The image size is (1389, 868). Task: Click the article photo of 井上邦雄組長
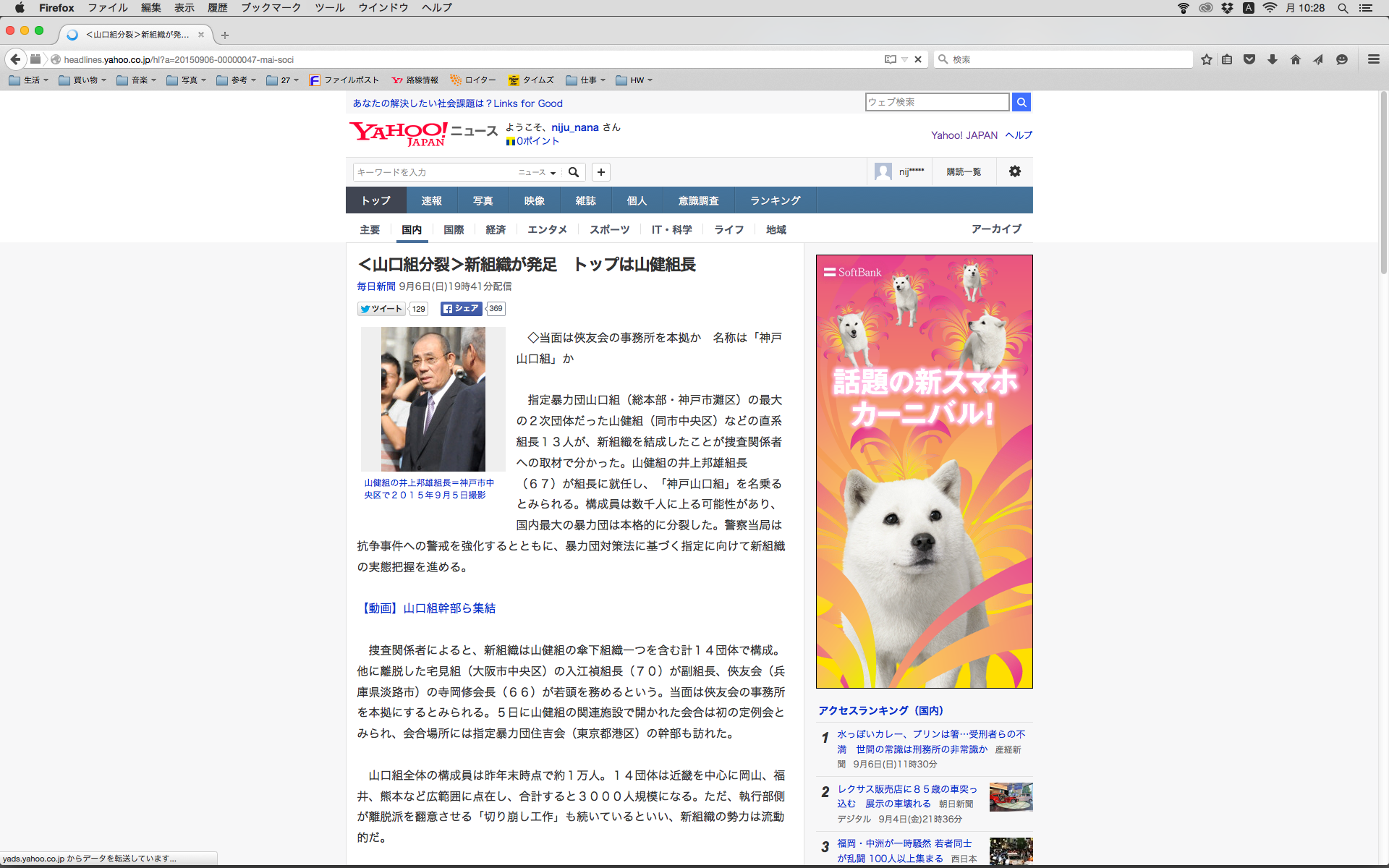433,399
